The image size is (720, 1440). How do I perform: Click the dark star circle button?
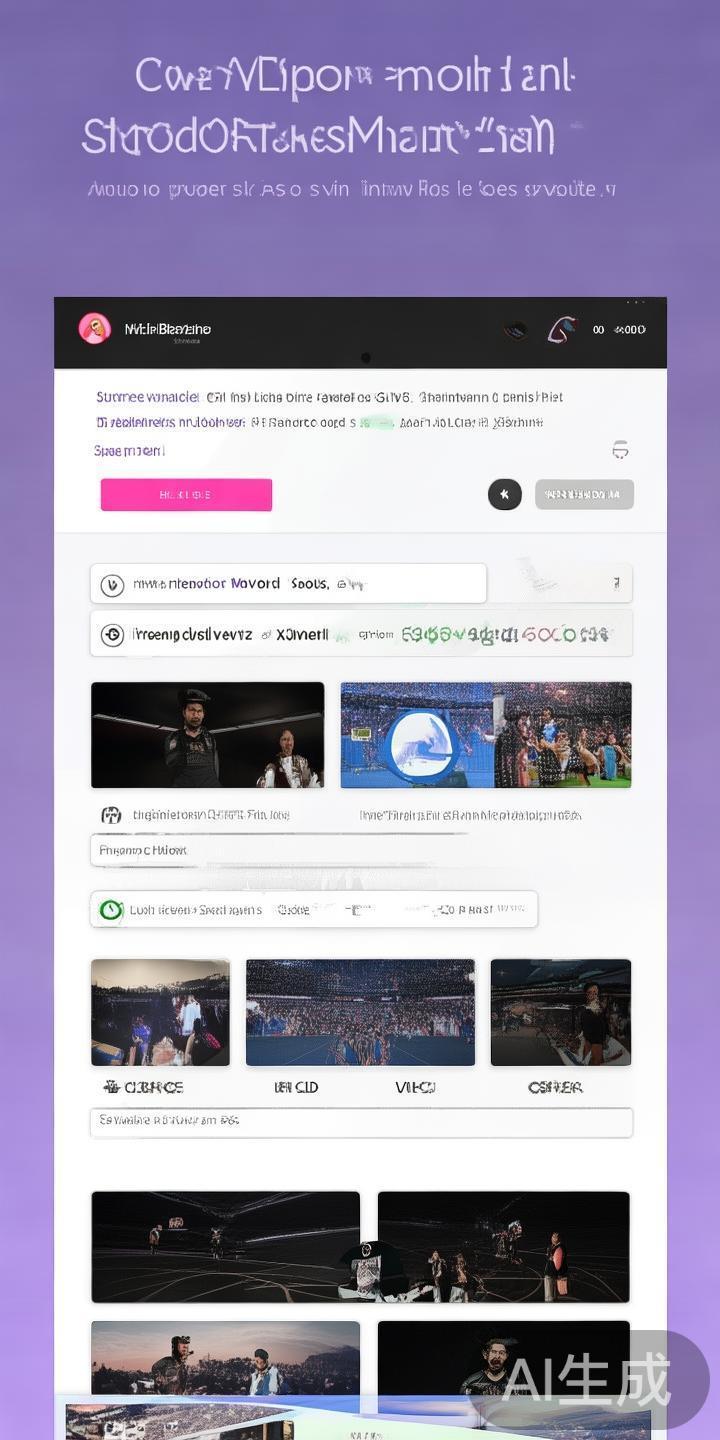(x=505, y=494)
